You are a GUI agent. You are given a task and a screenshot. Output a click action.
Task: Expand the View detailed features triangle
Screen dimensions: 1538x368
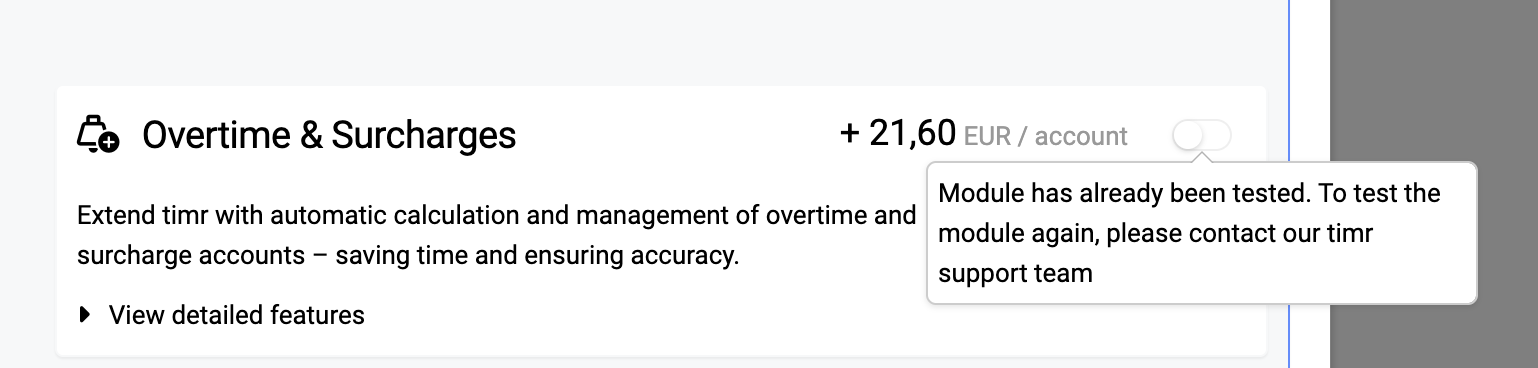[x=84, y=316]
